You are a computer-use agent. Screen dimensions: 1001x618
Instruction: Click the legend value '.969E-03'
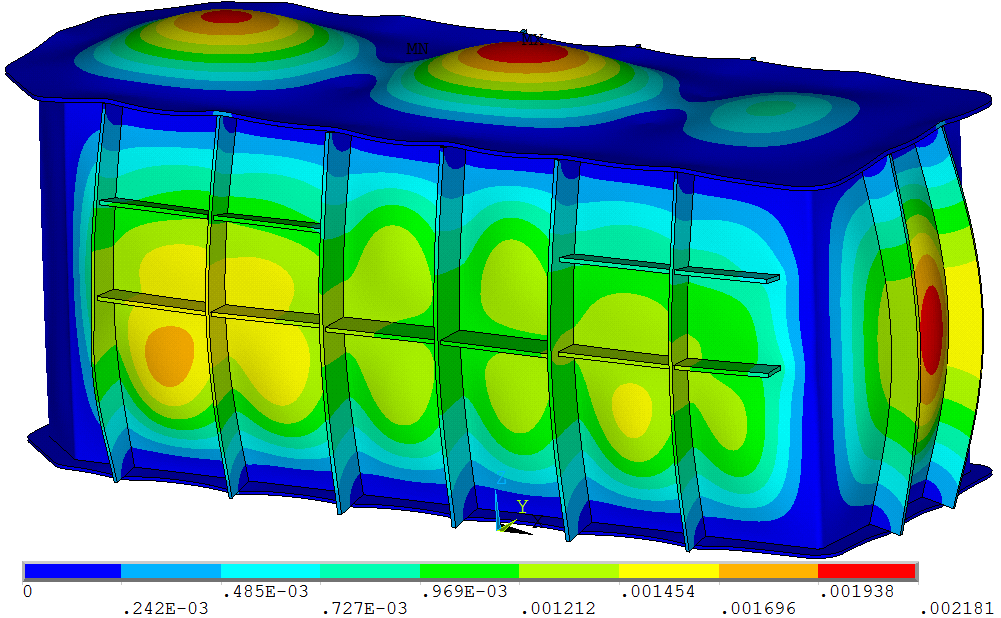click(464, 592)
